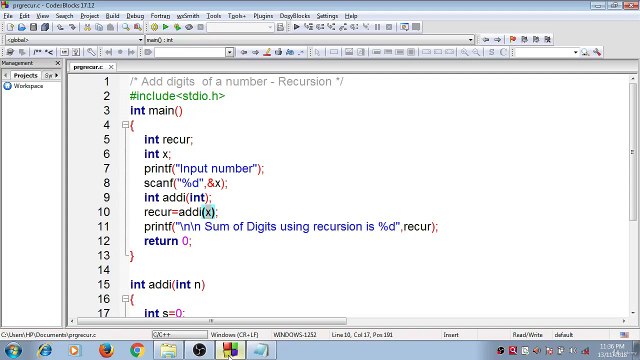Click the Save all files icon
The image size is (640, 360).
pos(45,27)
